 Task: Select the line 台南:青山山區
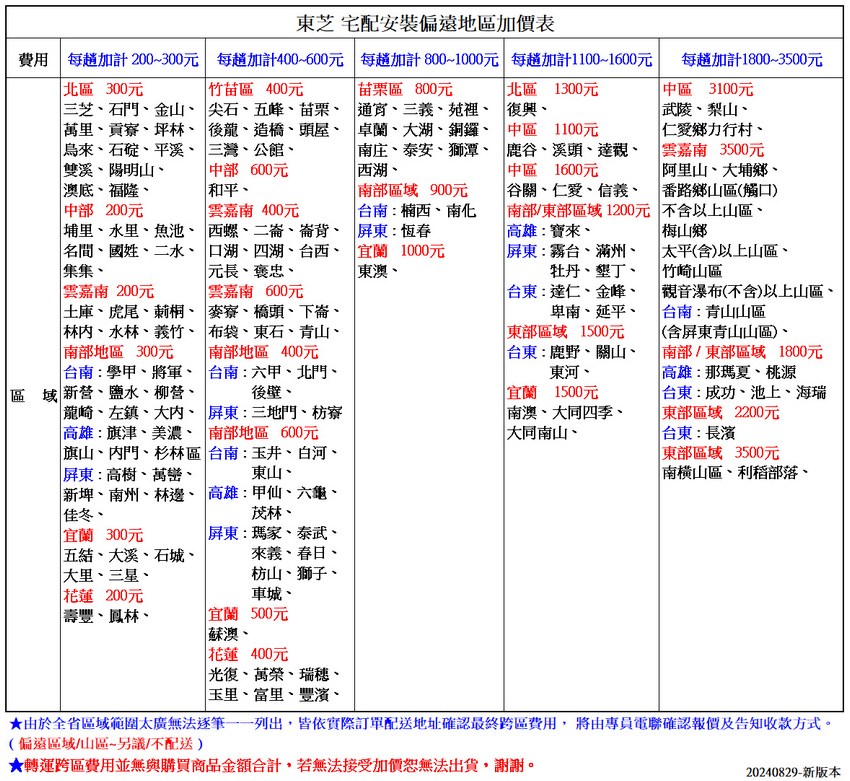[713, 312]
